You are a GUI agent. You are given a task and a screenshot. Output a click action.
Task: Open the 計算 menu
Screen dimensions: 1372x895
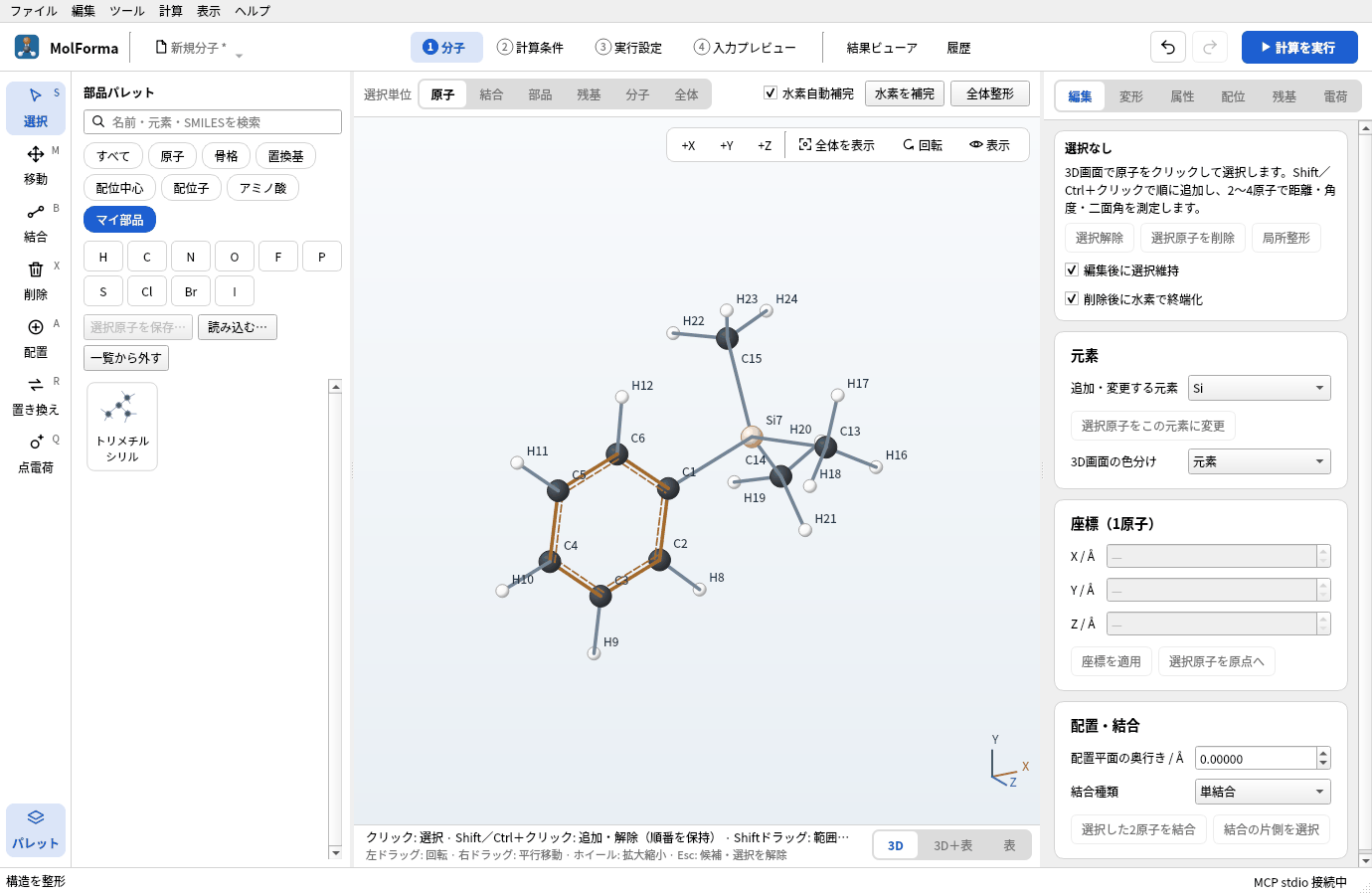[171, 11]
